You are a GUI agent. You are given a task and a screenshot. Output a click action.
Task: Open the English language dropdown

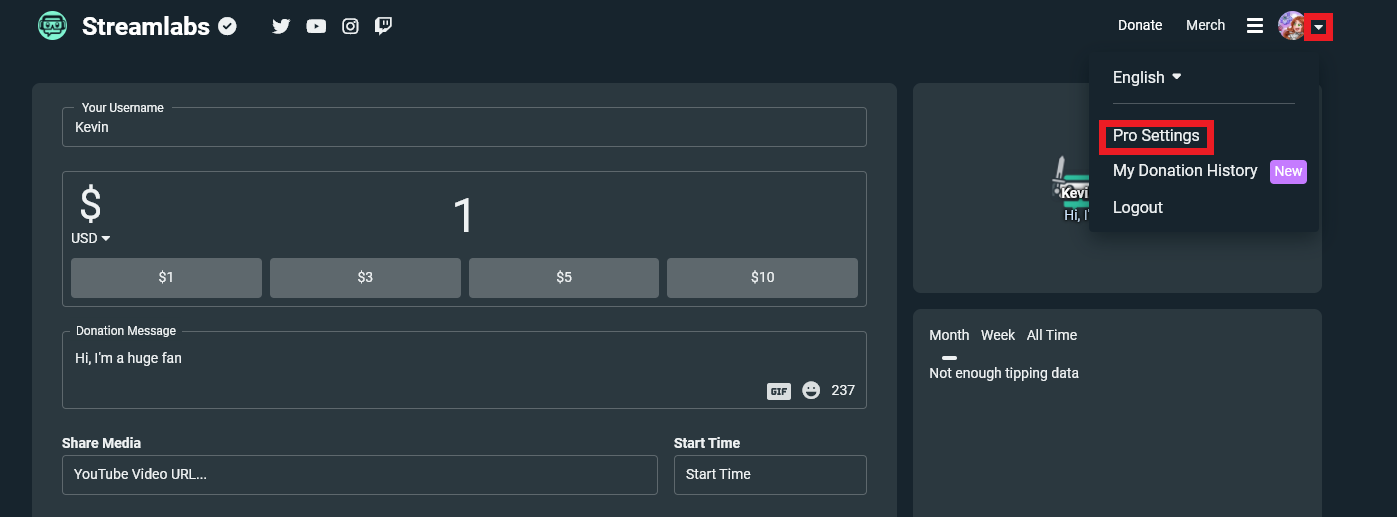[1147, 77]
